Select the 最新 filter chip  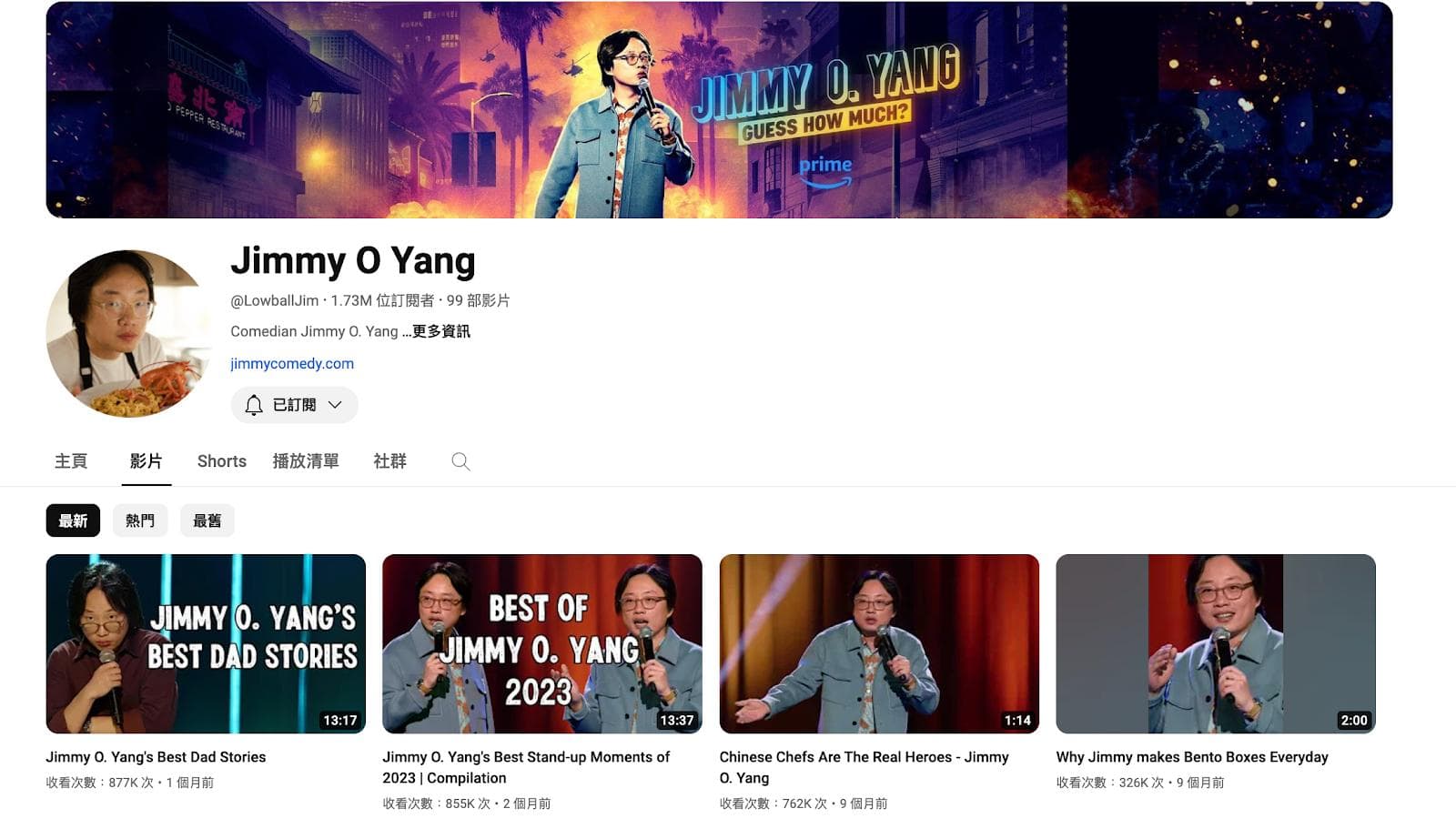point(73,521)
